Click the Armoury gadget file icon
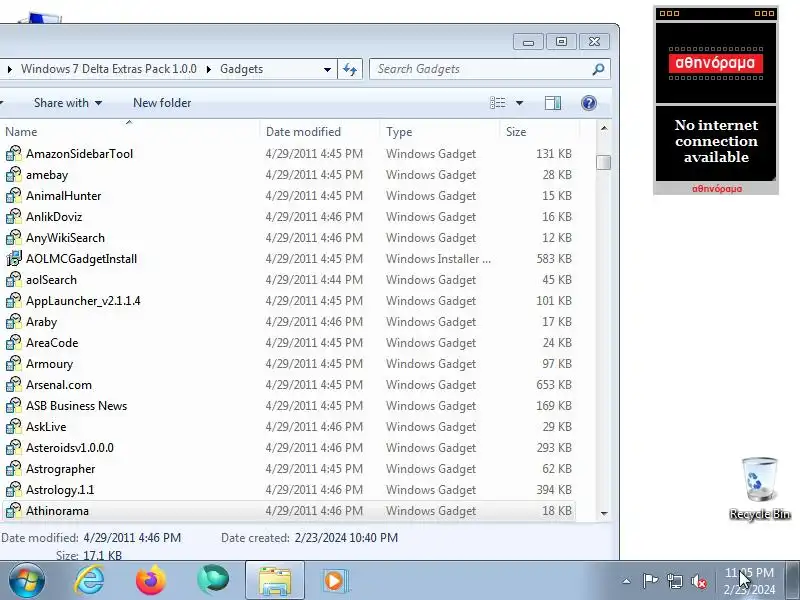 click(14, 363)
